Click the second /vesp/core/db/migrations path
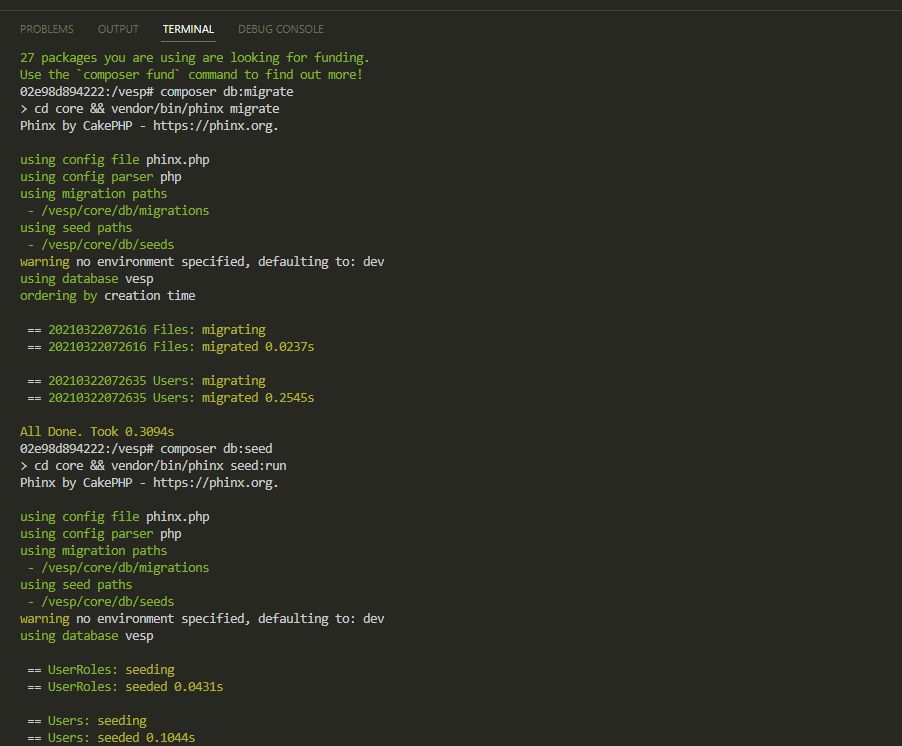902x746 pixels. click(x=125, y=568)
